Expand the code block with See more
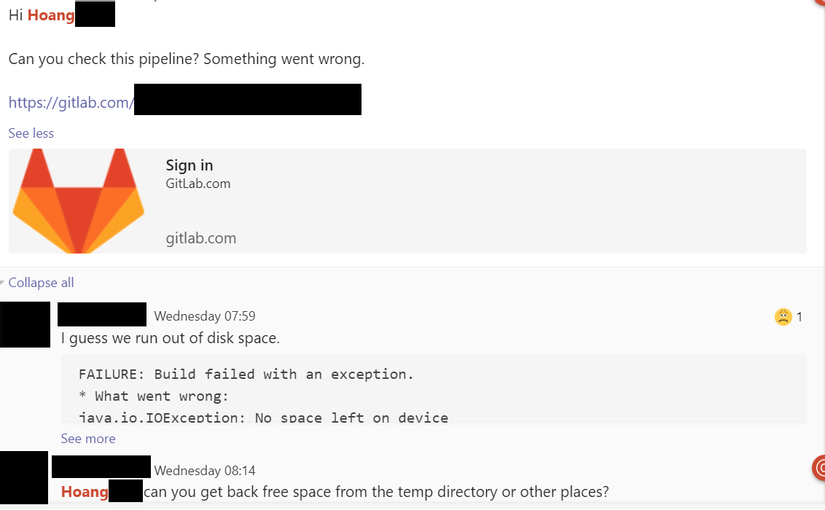This screenshot has height=510, width=825. click(x=88, y=438)
